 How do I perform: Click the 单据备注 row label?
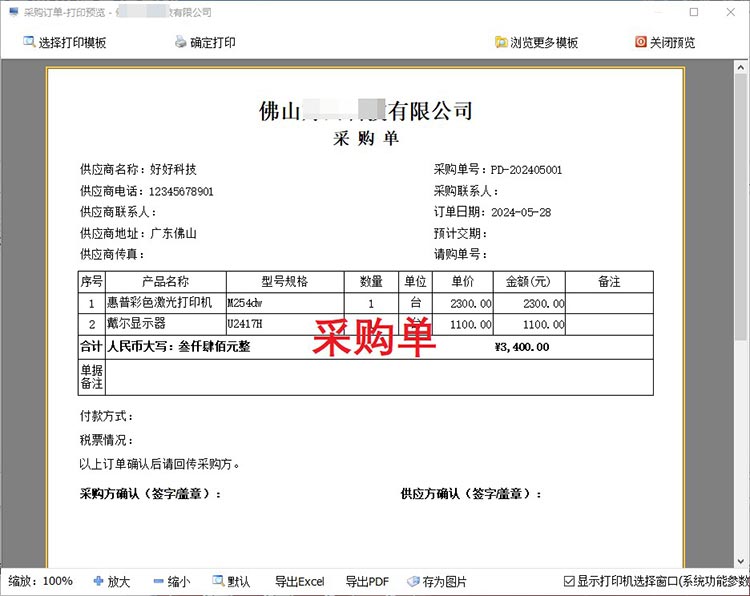coord(91,377)
